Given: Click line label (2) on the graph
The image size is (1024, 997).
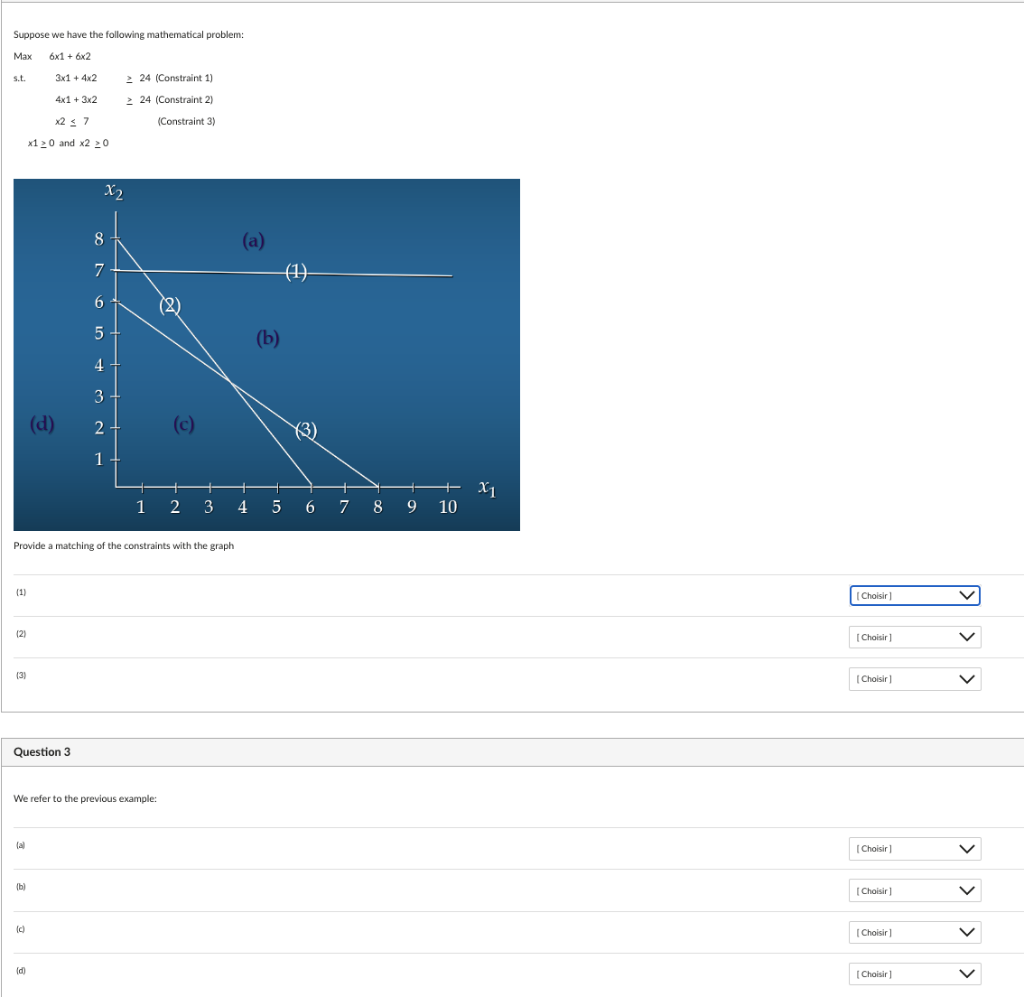Looking at the screenshot, I should [x=170, y=305].
